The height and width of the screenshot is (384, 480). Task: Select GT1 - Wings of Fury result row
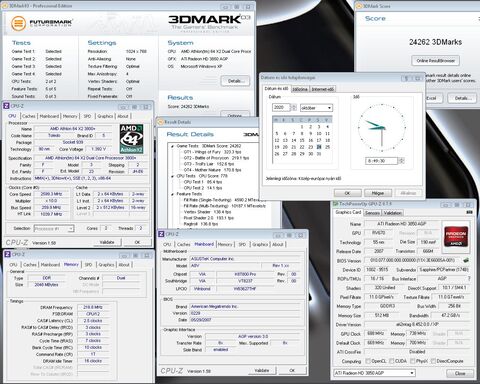(212, 152)
